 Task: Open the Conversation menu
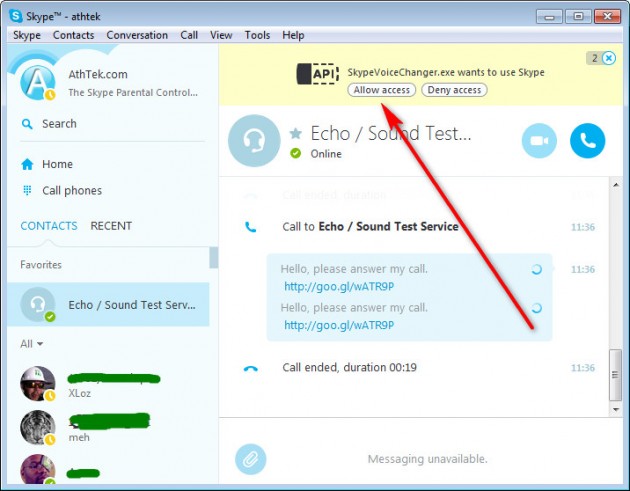point(137,35)
